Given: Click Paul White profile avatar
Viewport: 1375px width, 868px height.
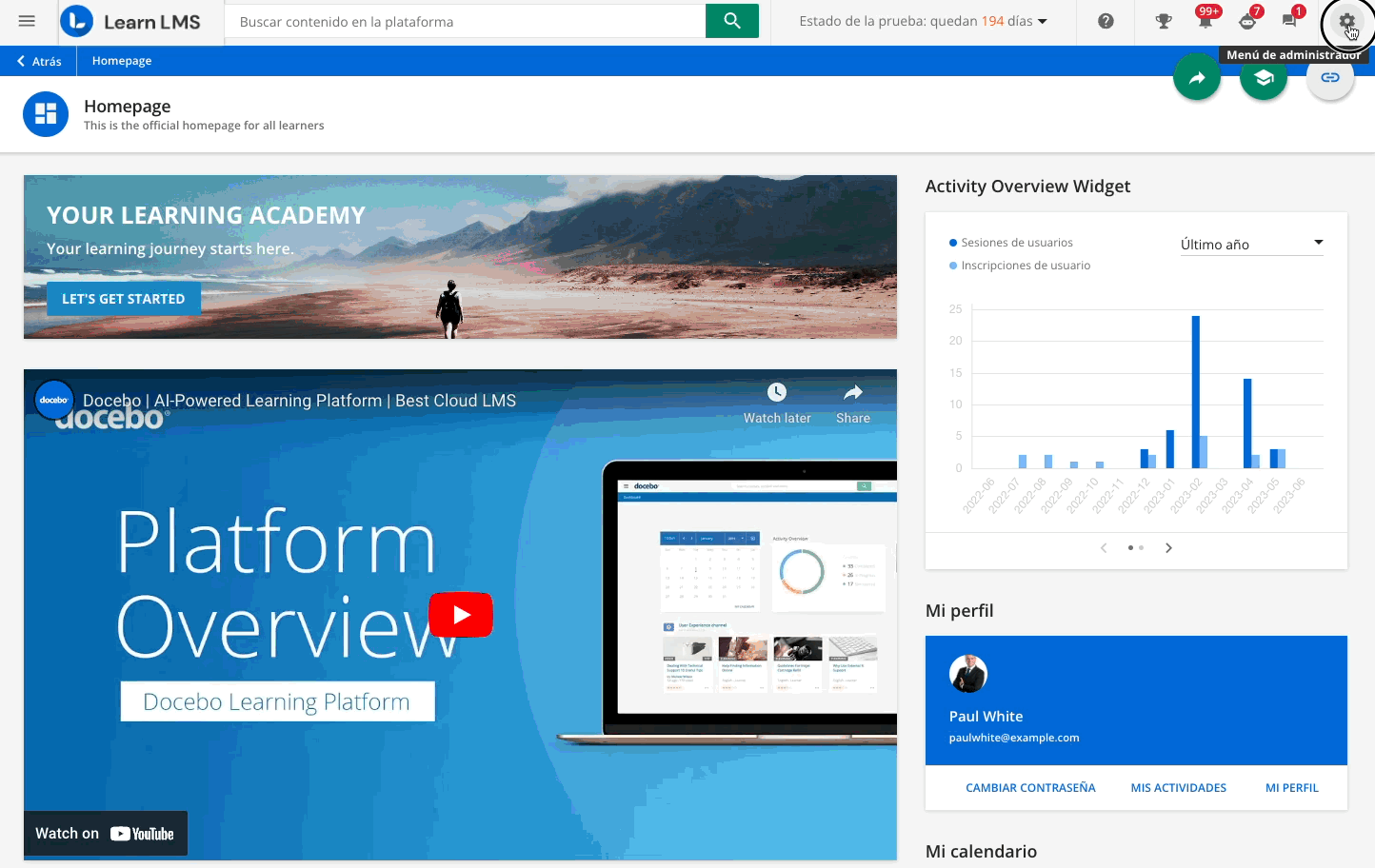Looking at the screenshot, I should [968, 674].
